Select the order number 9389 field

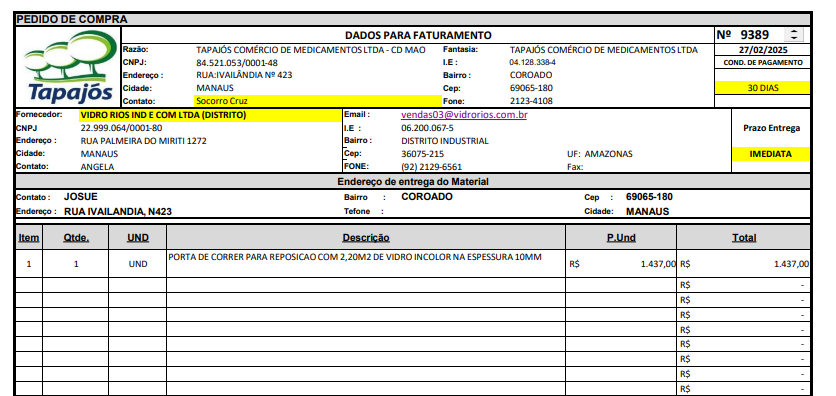pos(754,35)
